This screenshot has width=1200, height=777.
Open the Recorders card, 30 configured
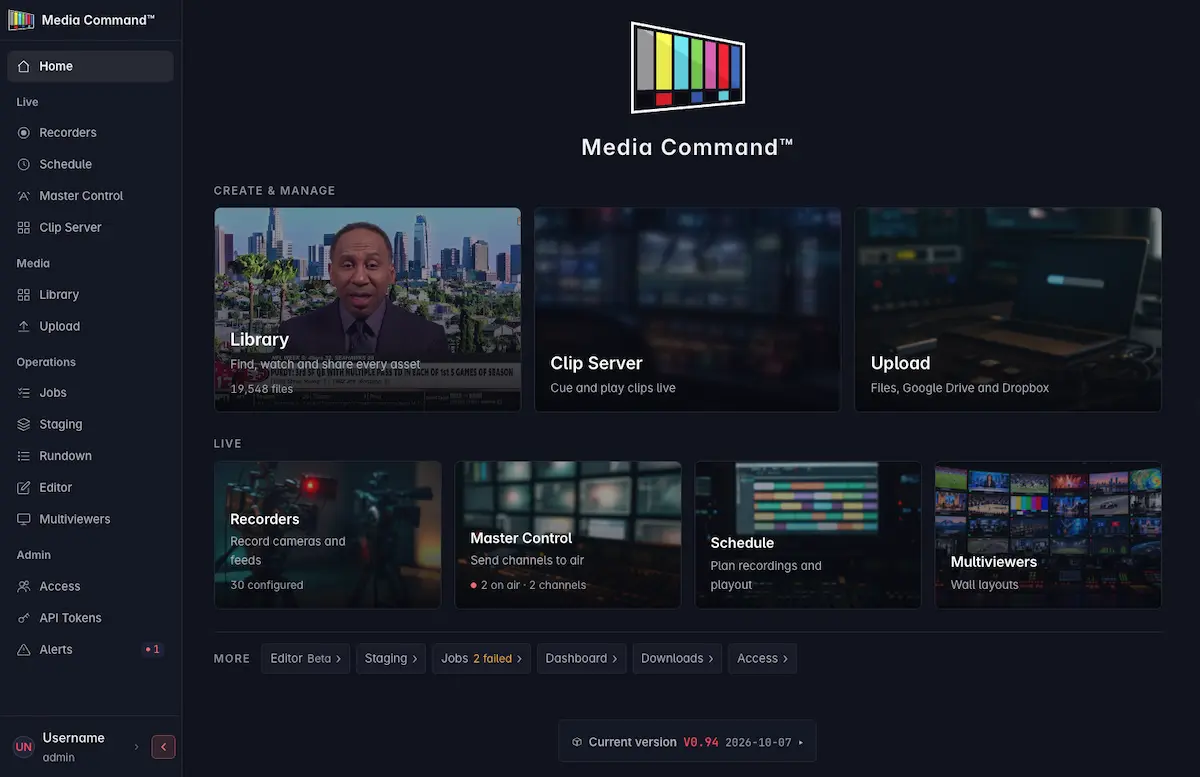coord(328,534)
